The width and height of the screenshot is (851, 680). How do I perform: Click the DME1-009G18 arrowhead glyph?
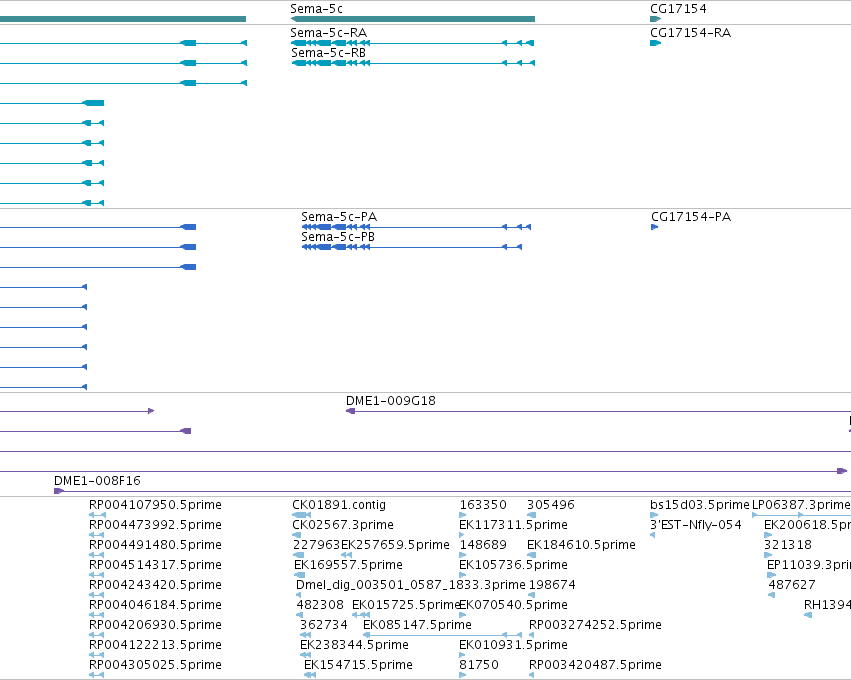tap(351, 411)
